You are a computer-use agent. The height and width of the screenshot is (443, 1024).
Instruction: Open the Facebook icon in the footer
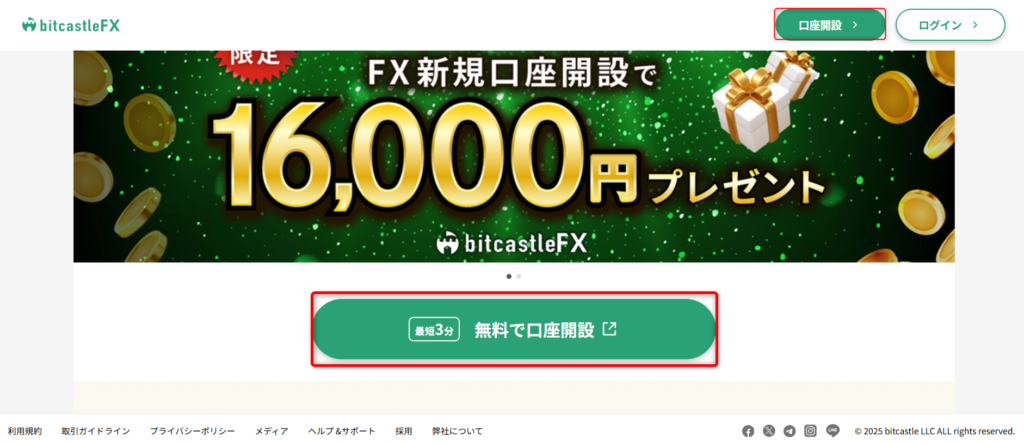[748, 431]
